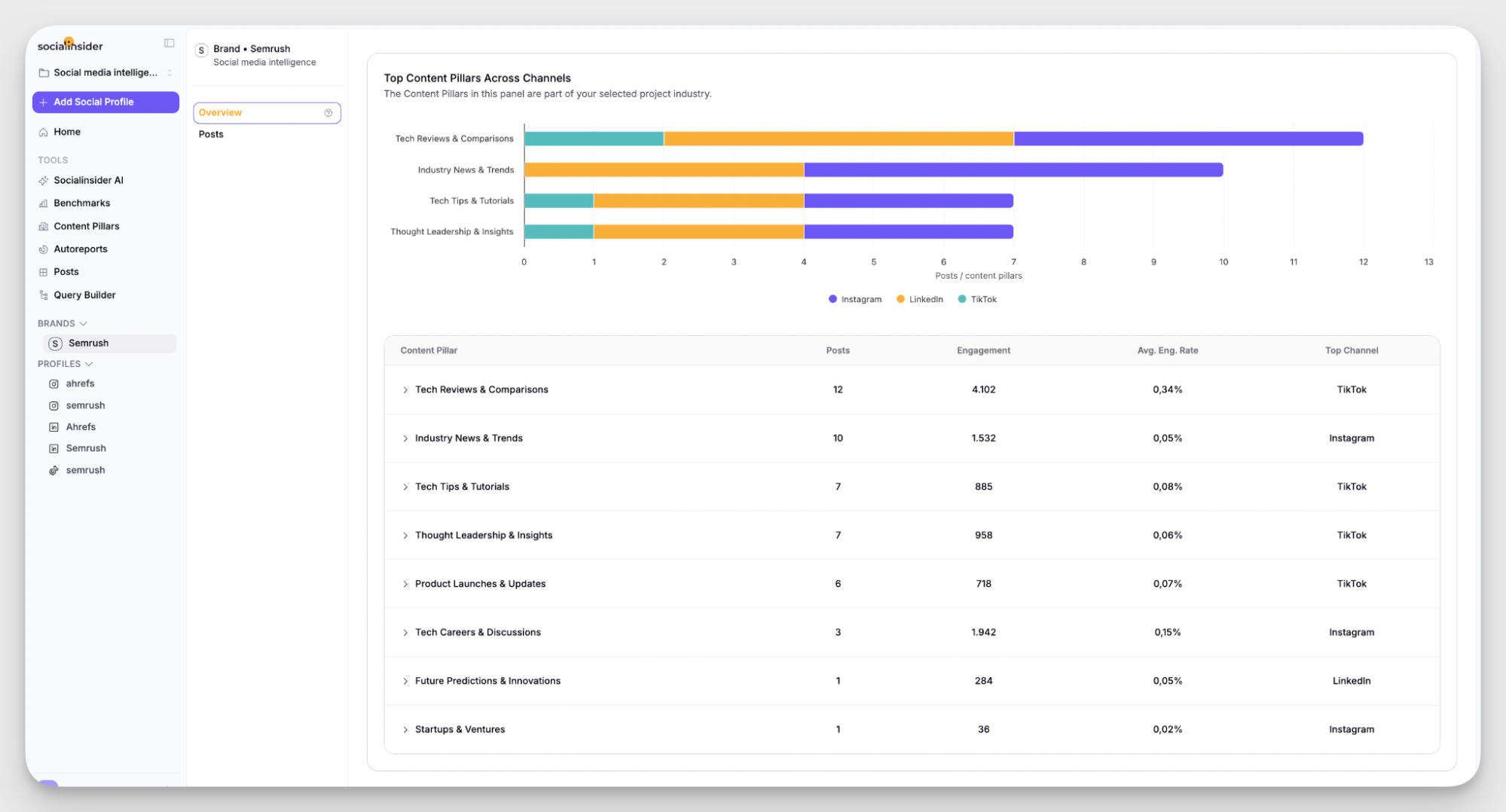Expand the Thought Leadership & Insights row
The image size is (1506, 812).
405,536
